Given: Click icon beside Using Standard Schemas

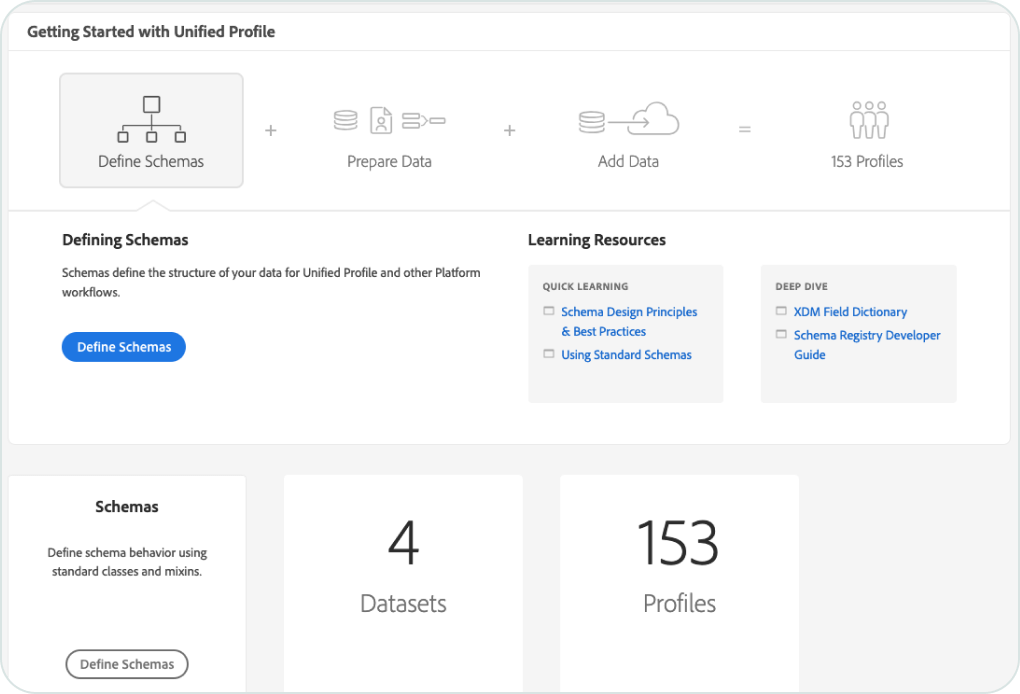Looking at the screenshot, I should point(549,355).
